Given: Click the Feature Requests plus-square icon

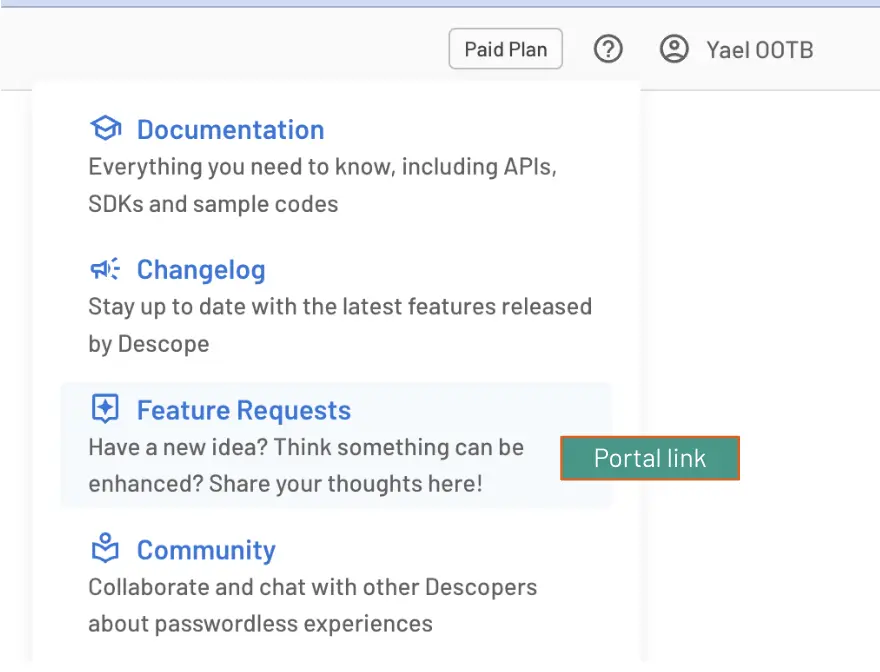Looking at the screenshot, I should pos(105,408).
